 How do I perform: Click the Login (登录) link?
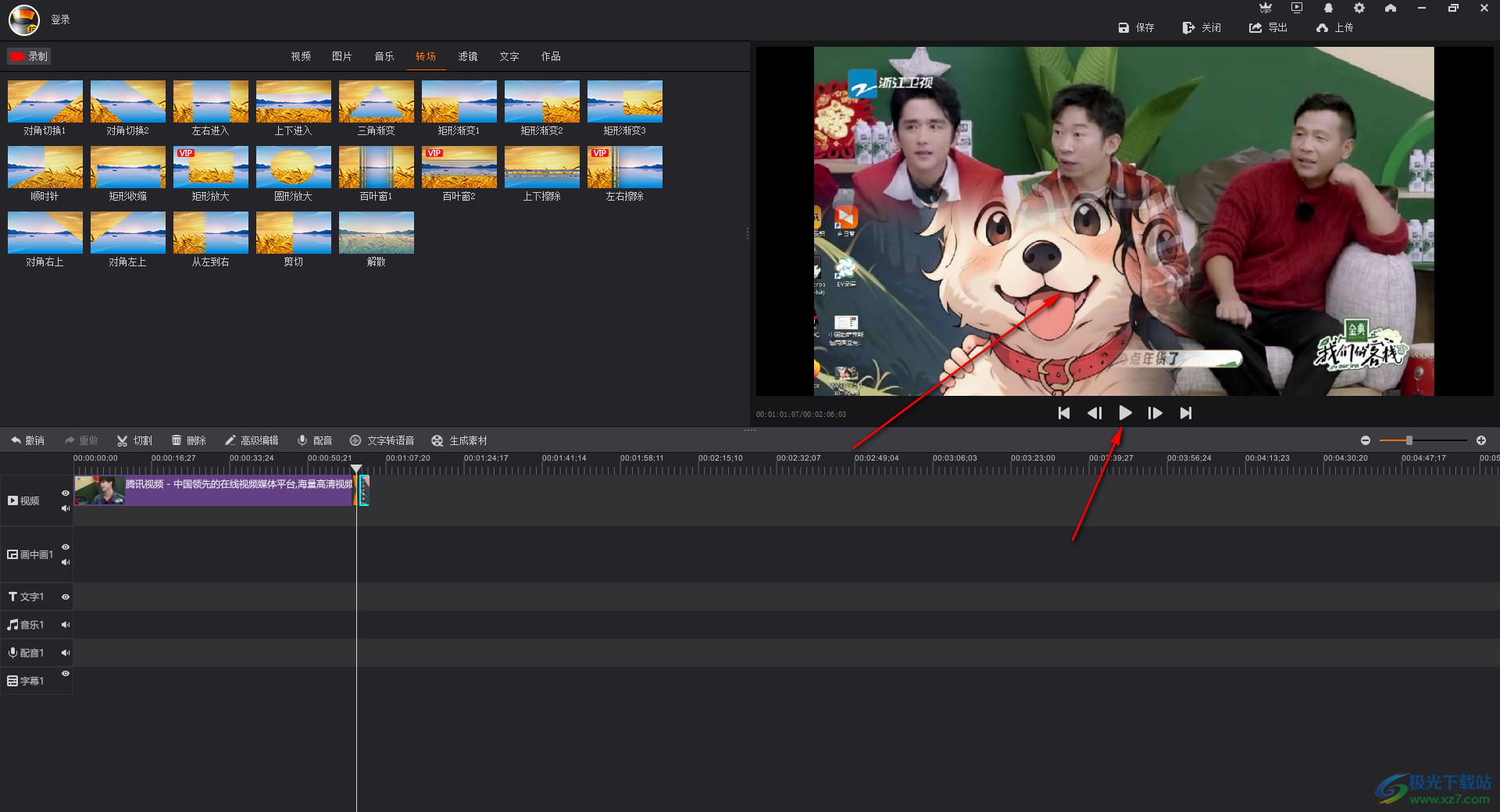(x=60, y=20)
